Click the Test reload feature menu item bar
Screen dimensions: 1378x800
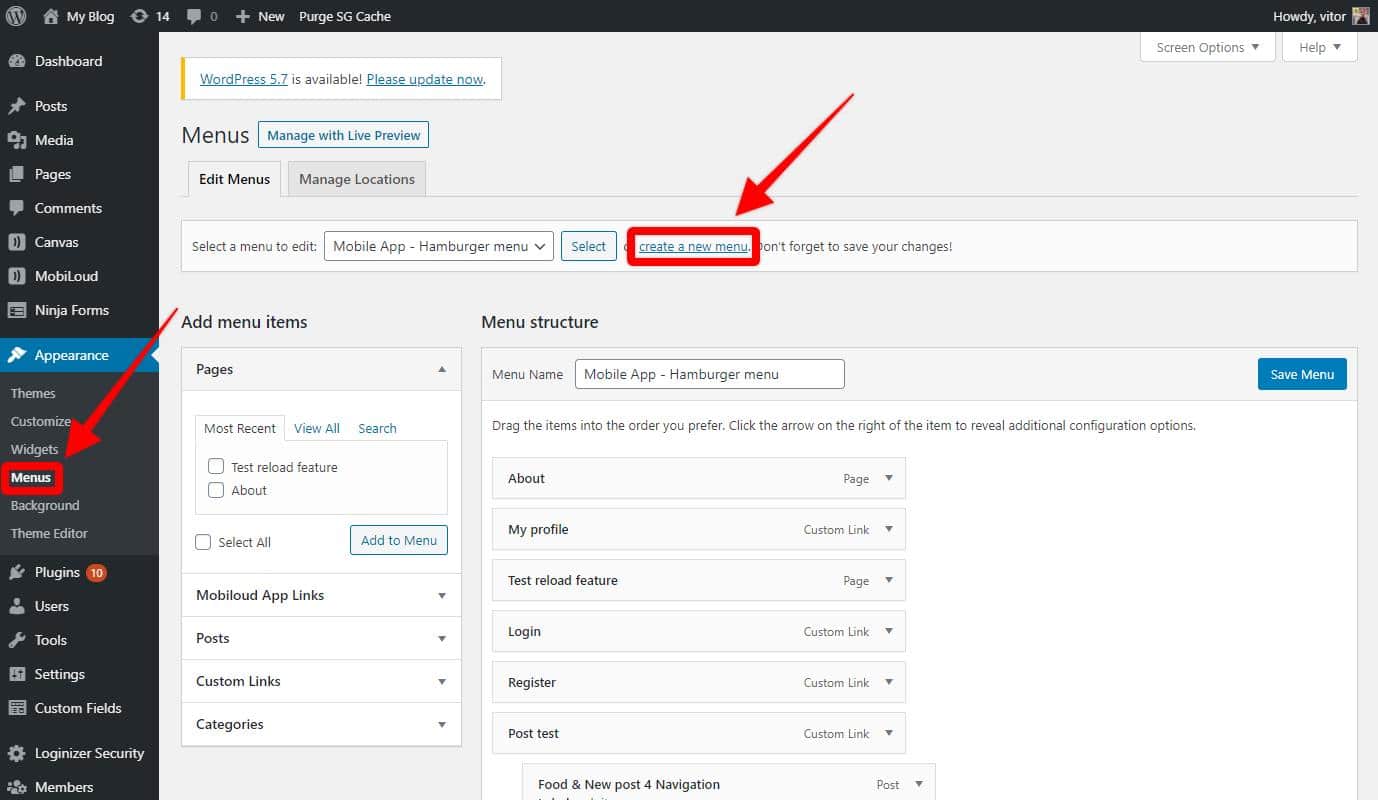699,580
